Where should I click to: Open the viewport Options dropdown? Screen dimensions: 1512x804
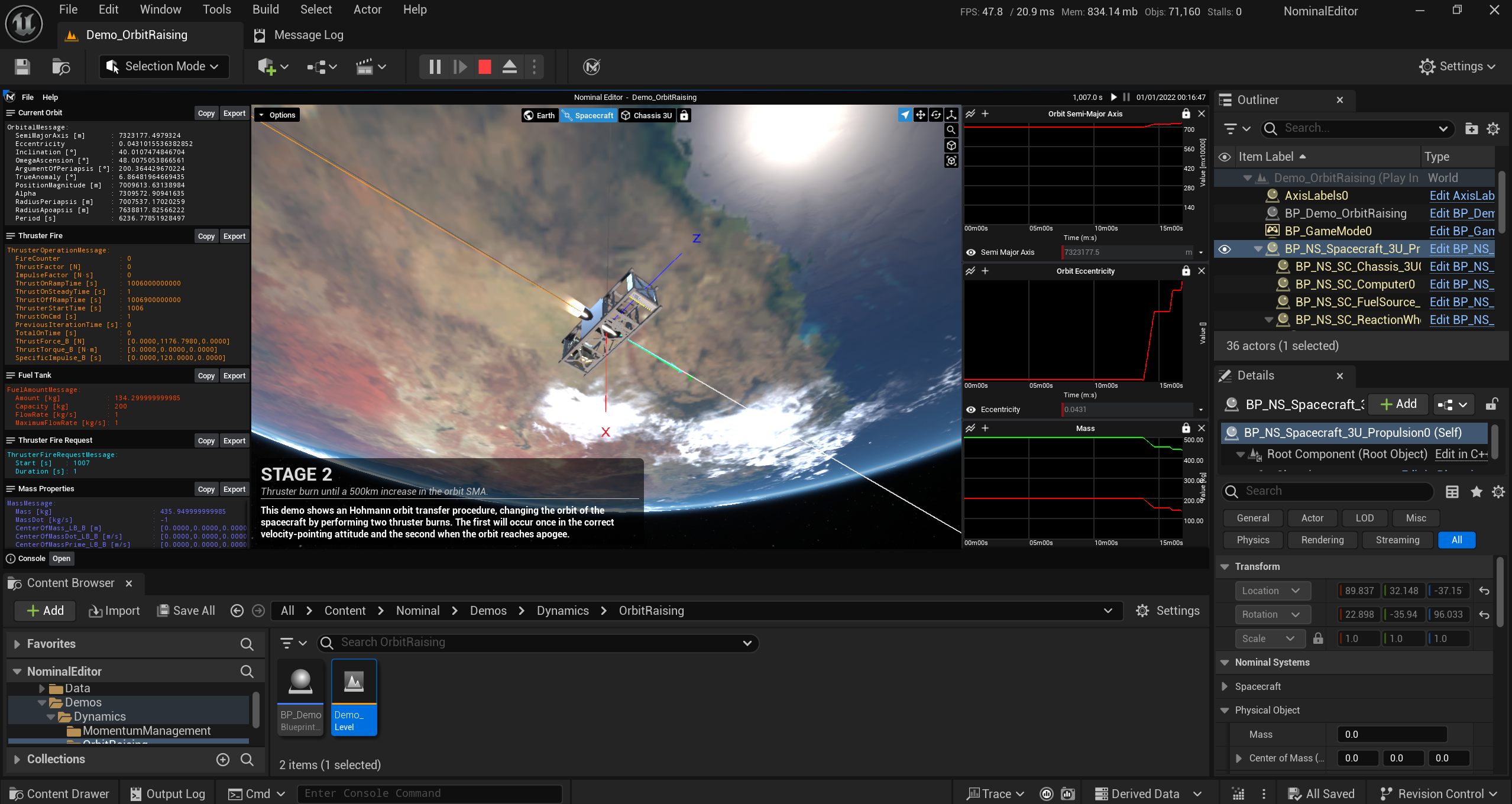coord(277,115)
